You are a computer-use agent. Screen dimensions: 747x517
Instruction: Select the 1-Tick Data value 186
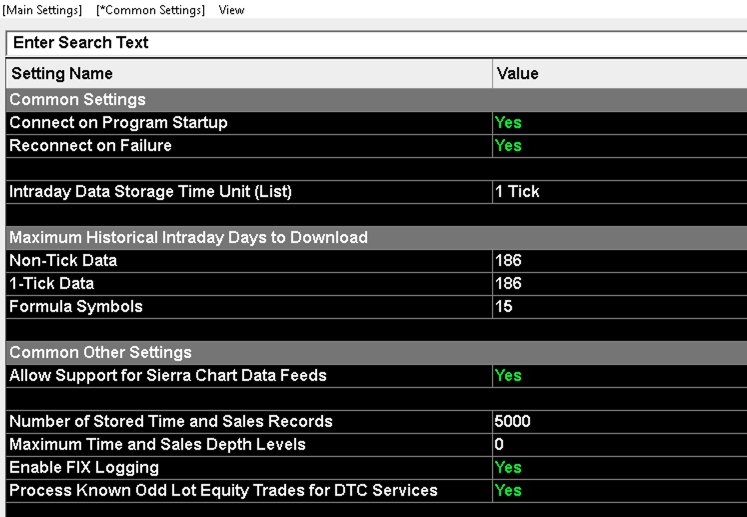pyautogui.click(x=619, y=284)
